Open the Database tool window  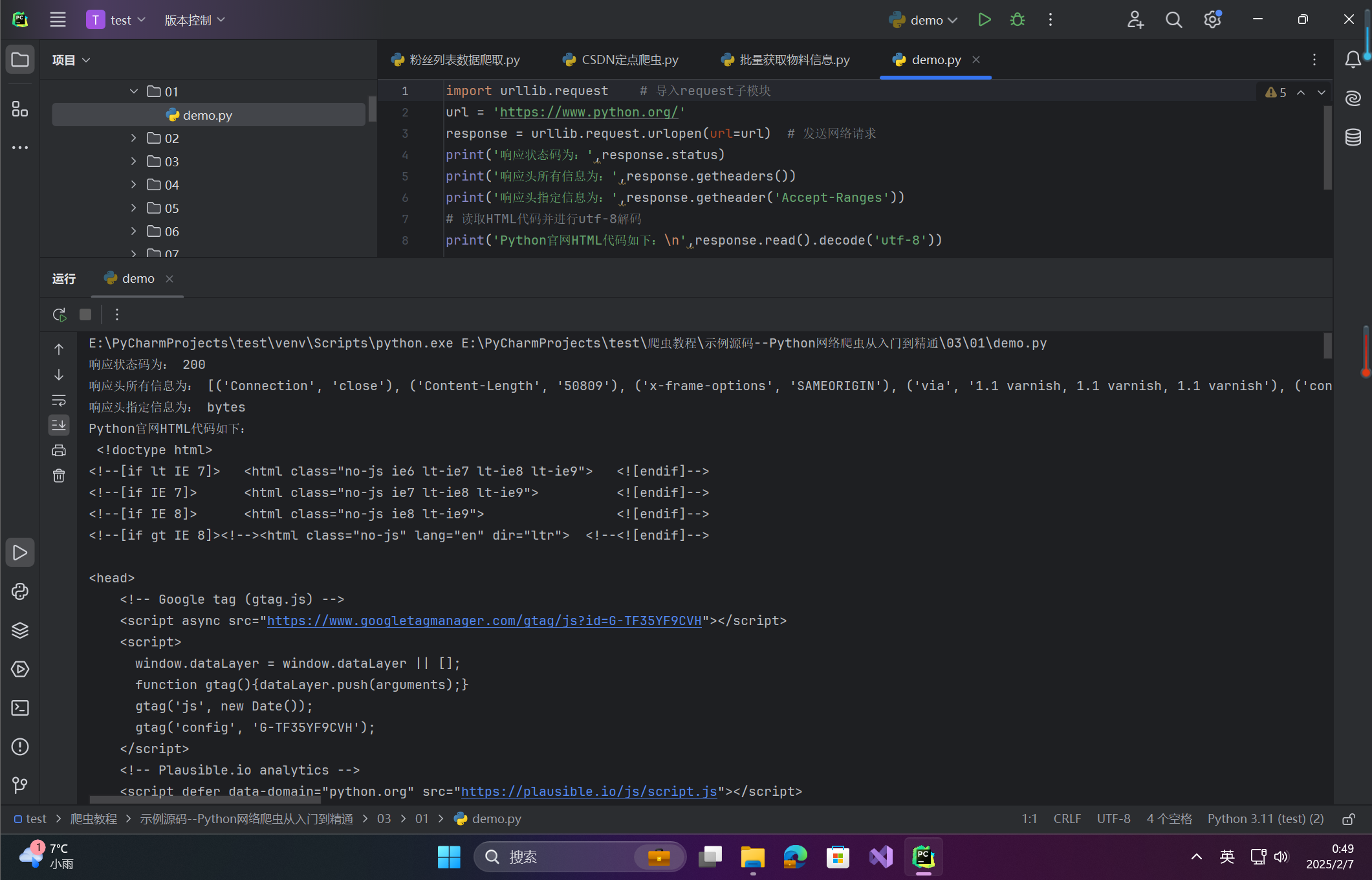[x=1353, y=137]
